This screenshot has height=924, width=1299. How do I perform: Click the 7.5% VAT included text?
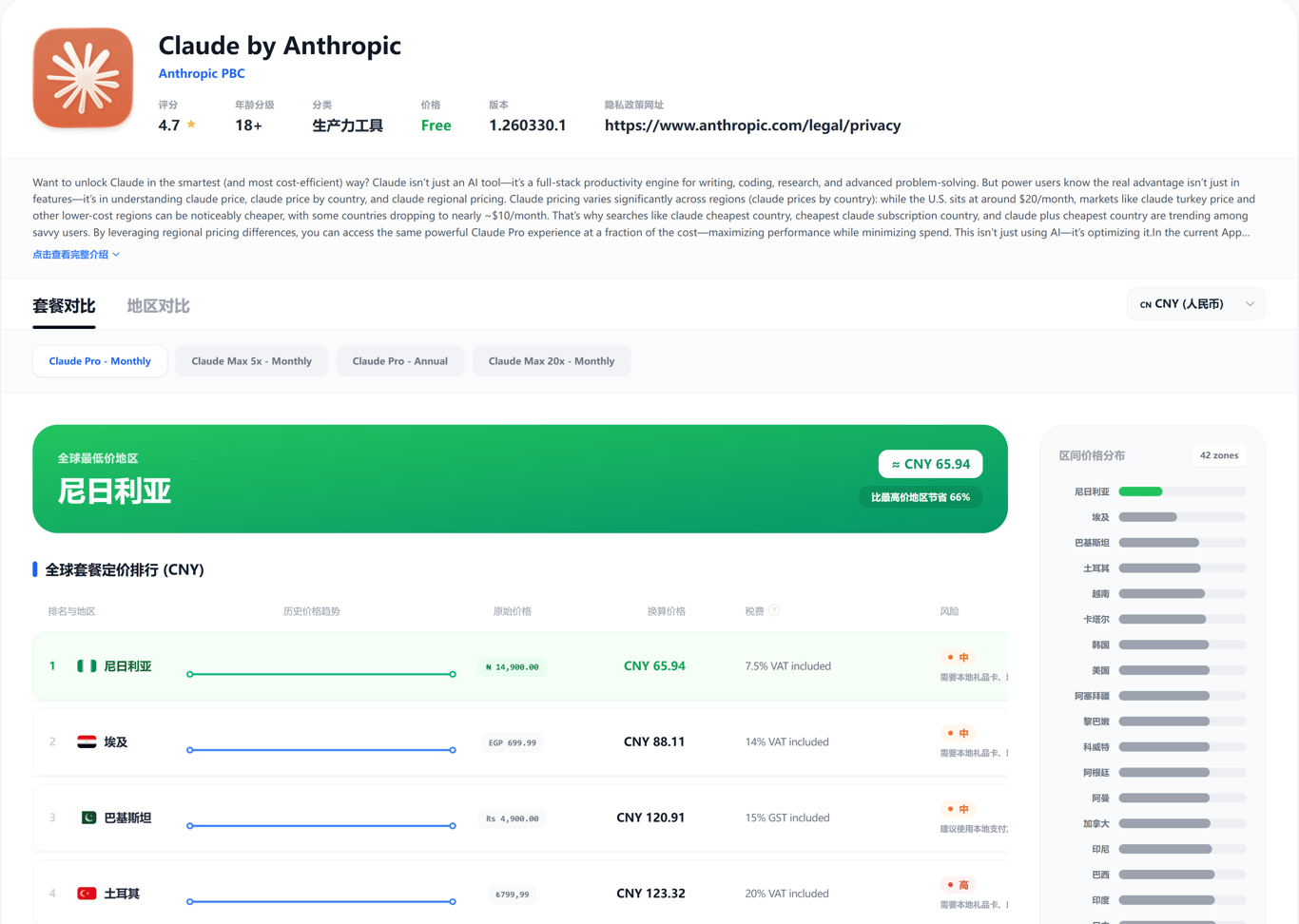(x=788, y=666)
